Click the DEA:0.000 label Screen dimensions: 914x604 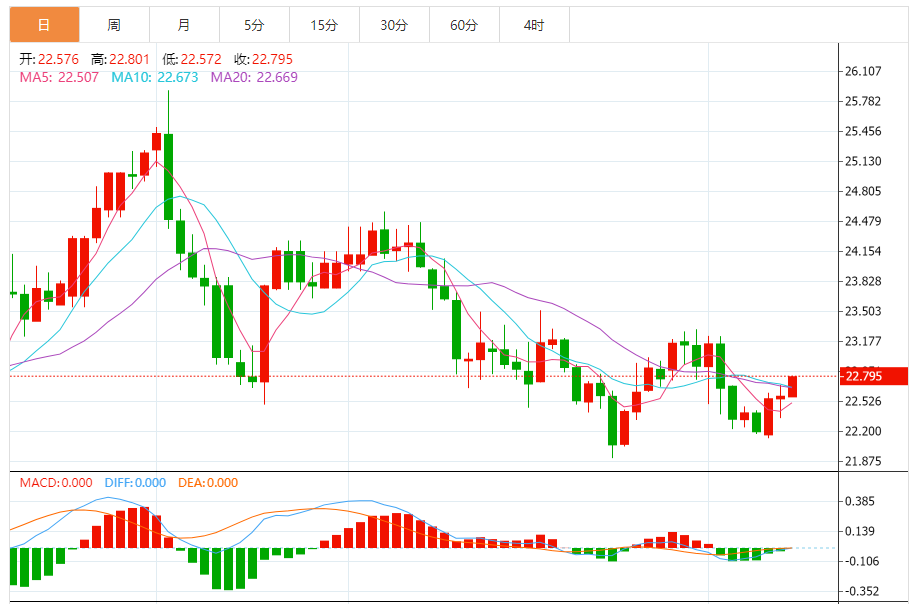[x=208, y=483]
